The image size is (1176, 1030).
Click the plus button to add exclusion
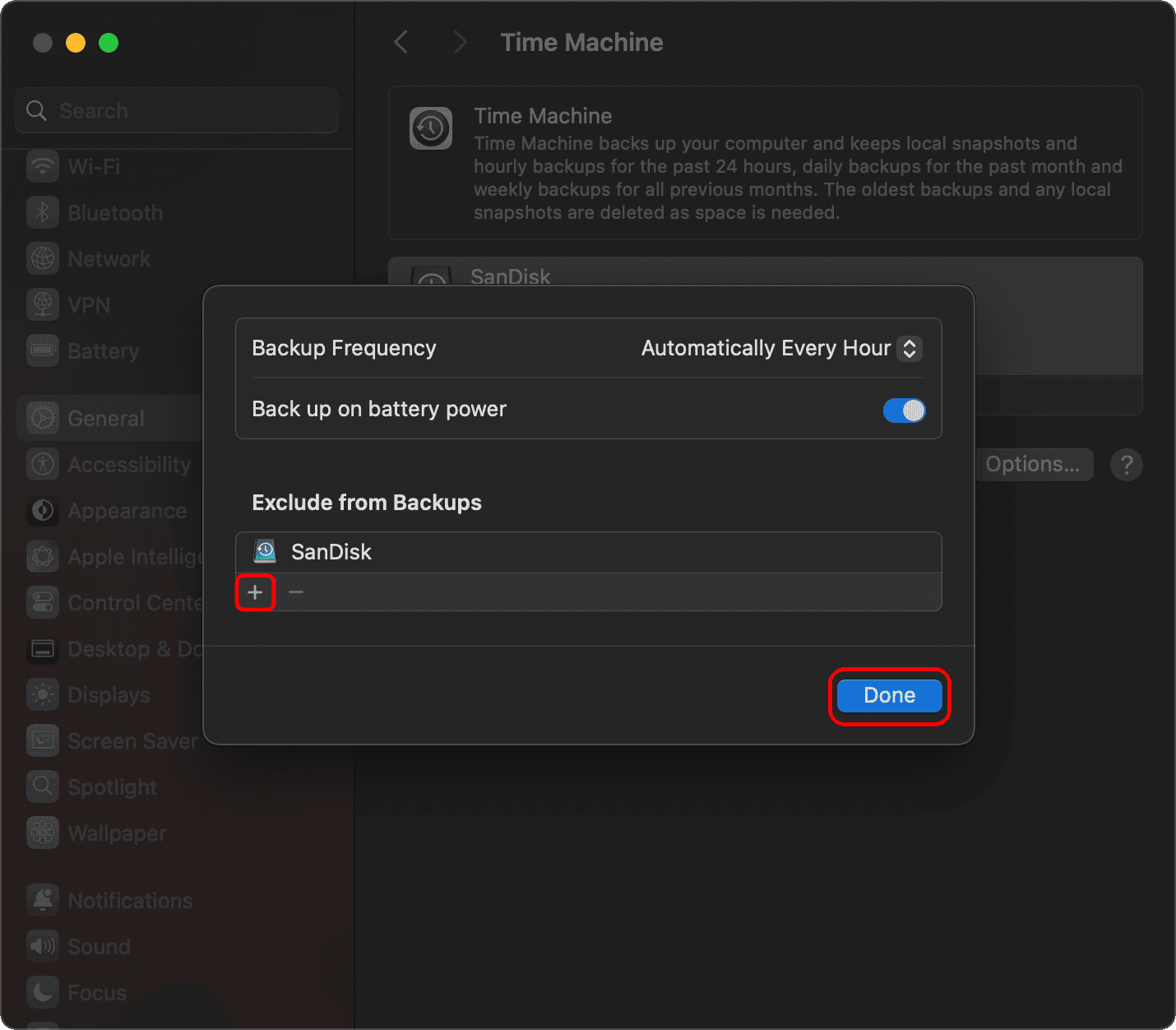(255, 592)
